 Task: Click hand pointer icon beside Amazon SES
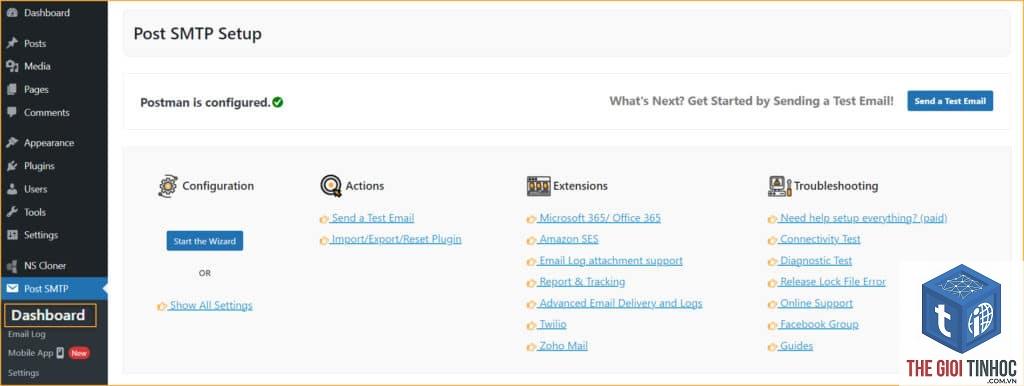[x=531, y=240]
